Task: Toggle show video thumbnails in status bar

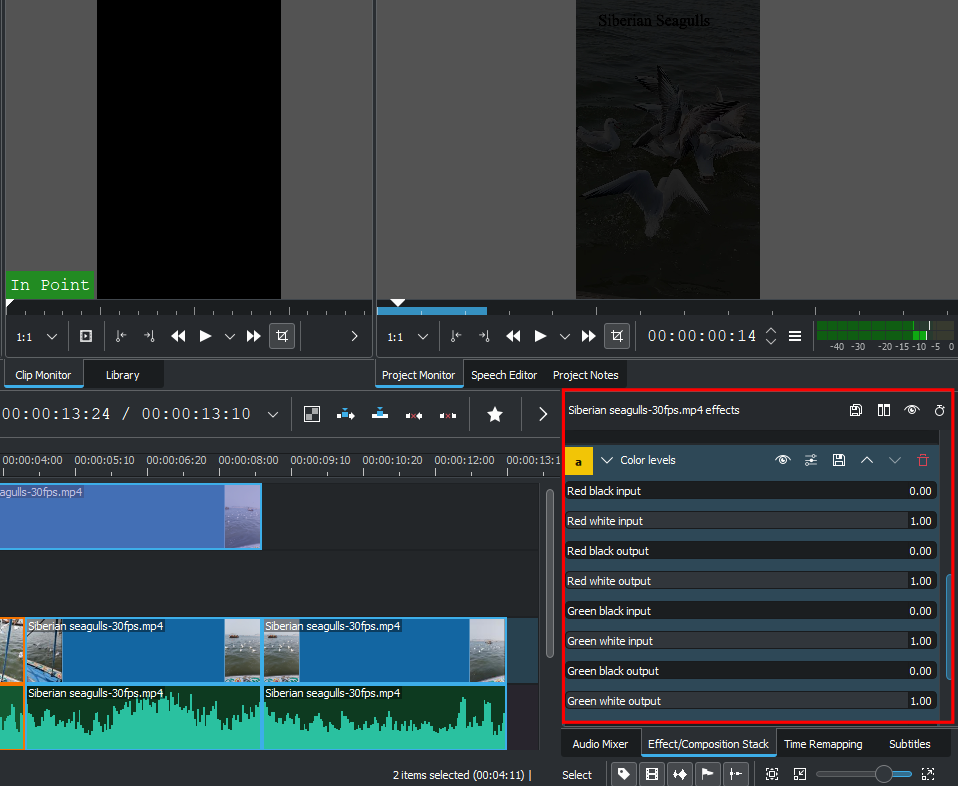Action: pos(652,774)
